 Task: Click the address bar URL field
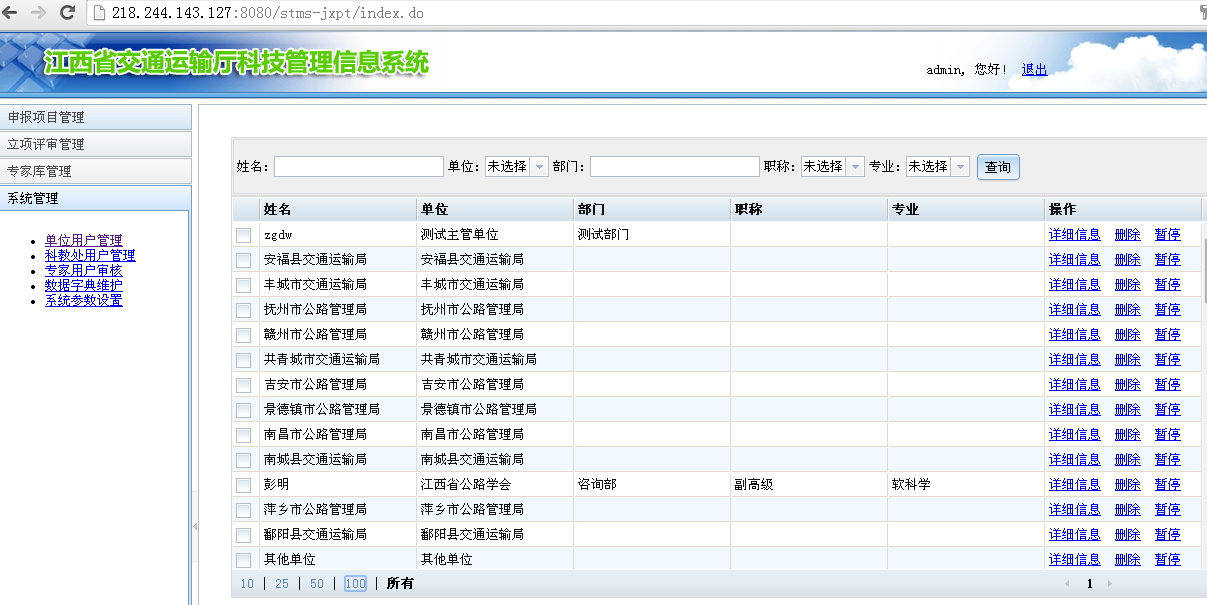(x=640, y=13)
